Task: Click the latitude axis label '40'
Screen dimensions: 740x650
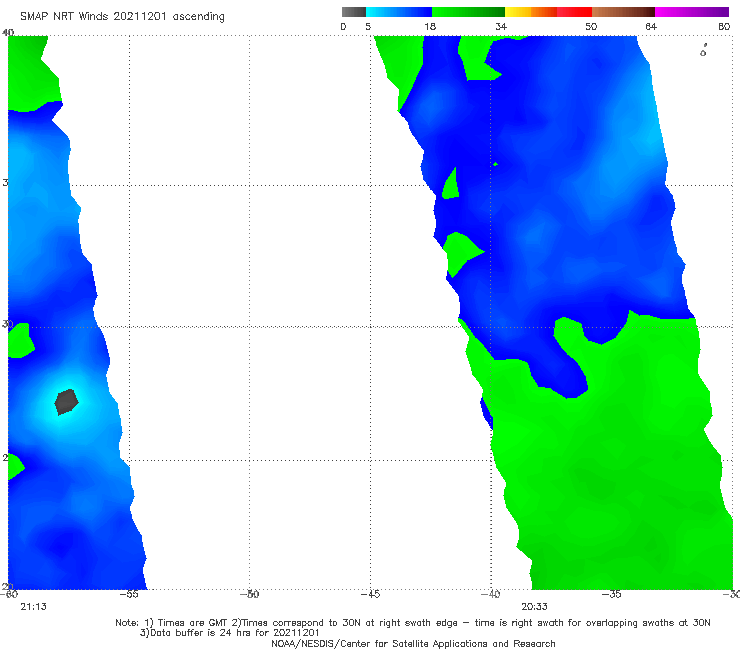Action: [x=8, y=33]
